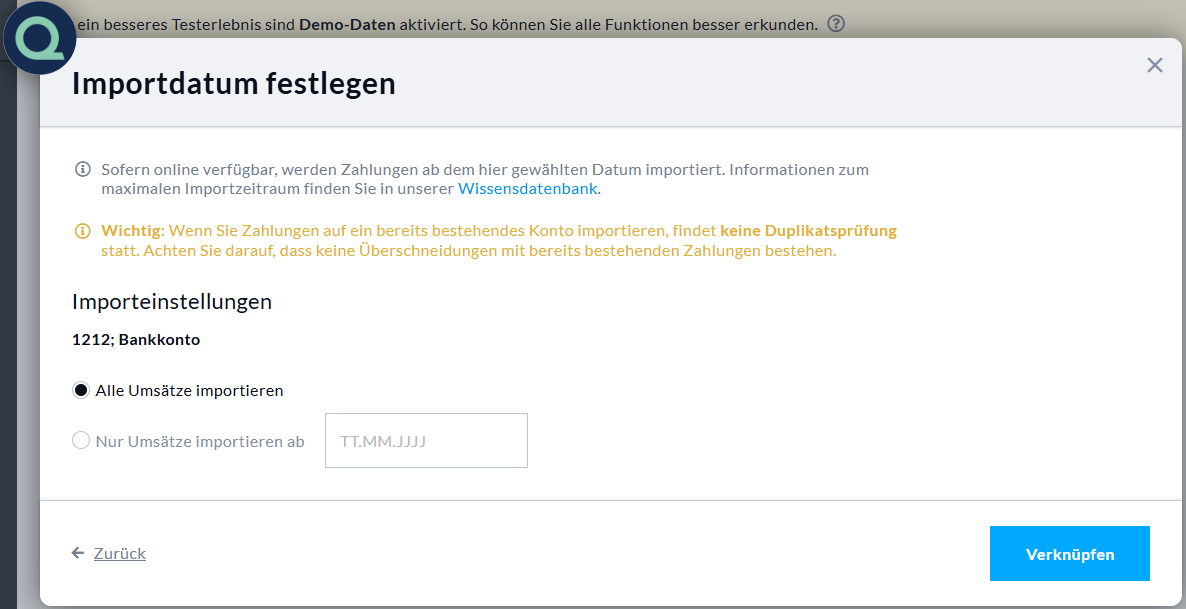The width and height of the screenshot is (1186, 609).
Task: Click the left arrow icon beside Zurück
Action: 78,553
